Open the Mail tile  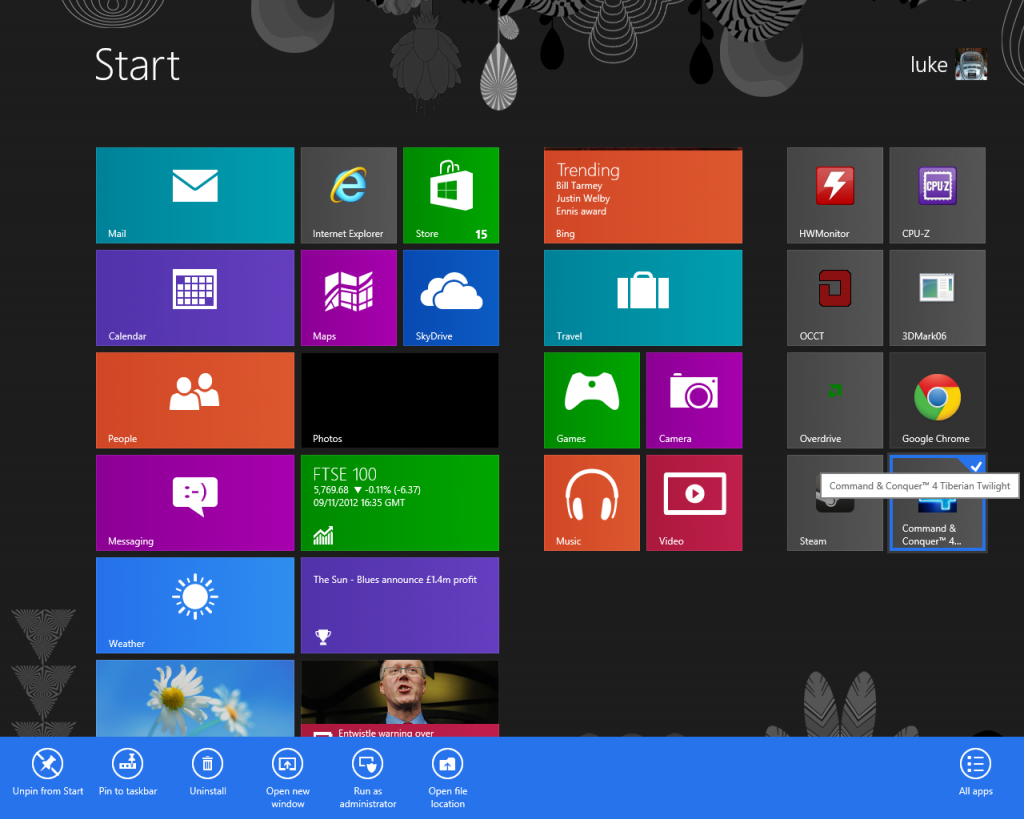195,195
